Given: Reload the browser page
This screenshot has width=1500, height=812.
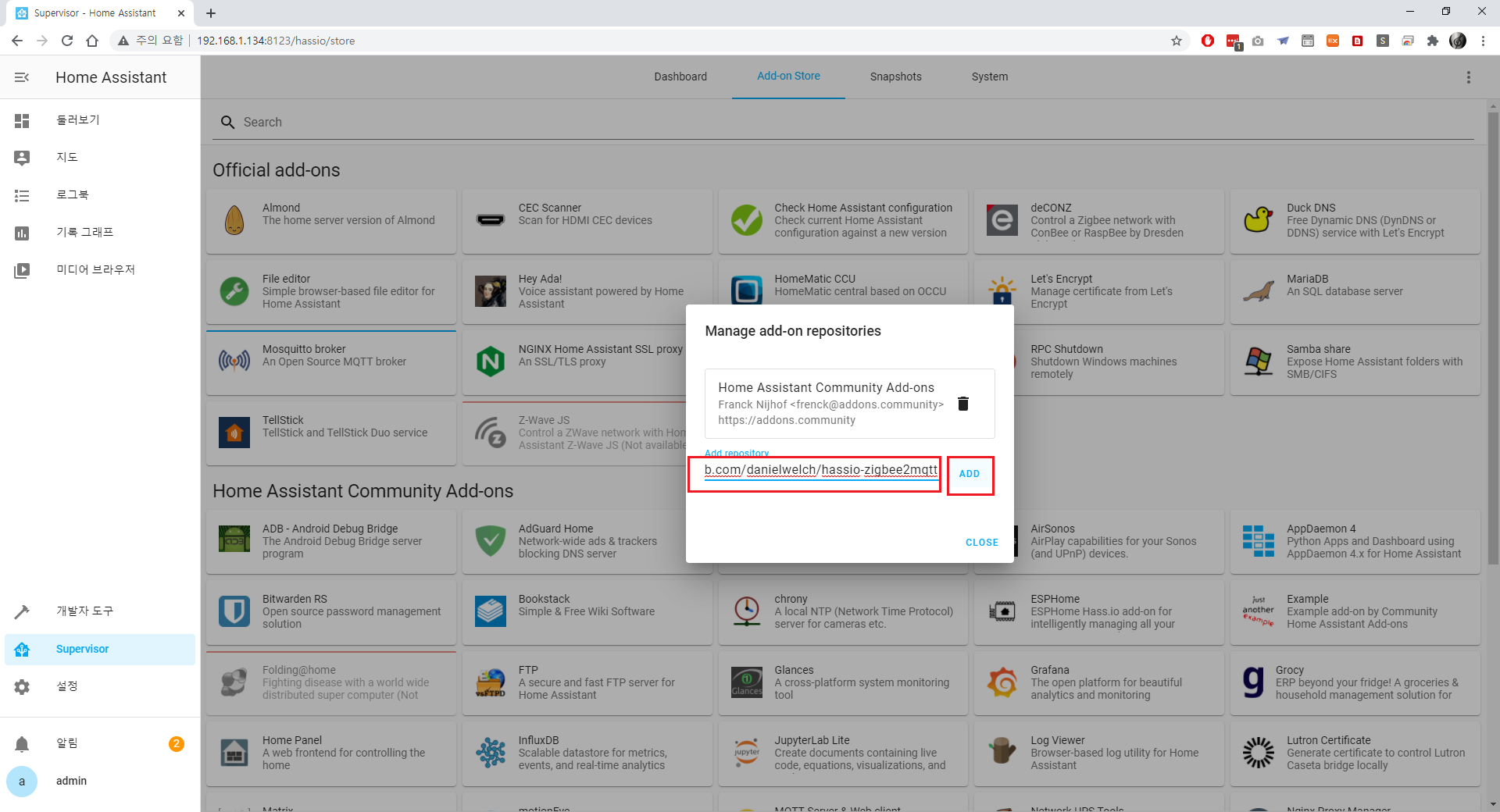Looking at the screenshot, I should [67, 41].
